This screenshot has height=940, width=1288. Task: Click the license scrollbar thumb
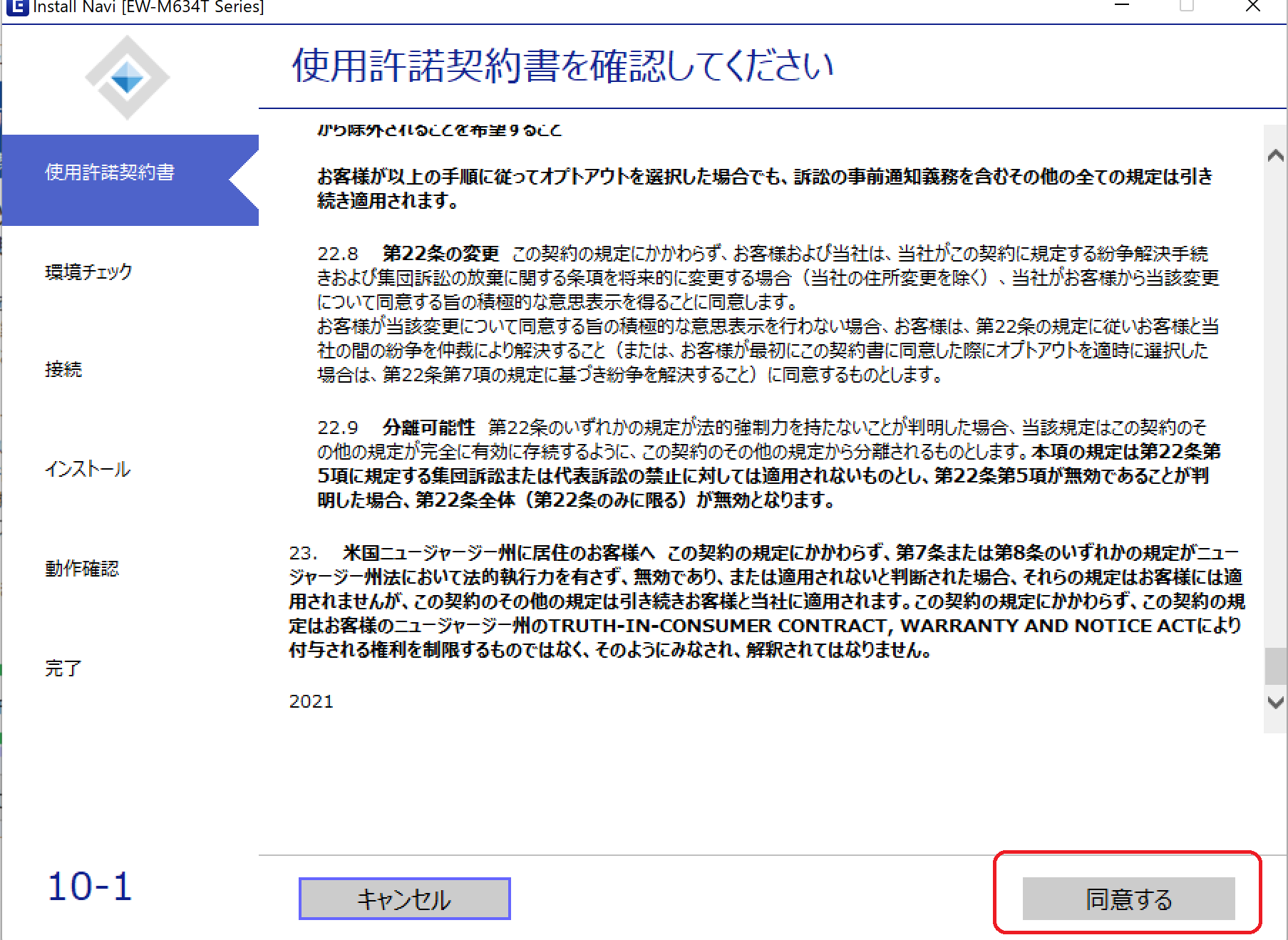[x=1275, y=666]
